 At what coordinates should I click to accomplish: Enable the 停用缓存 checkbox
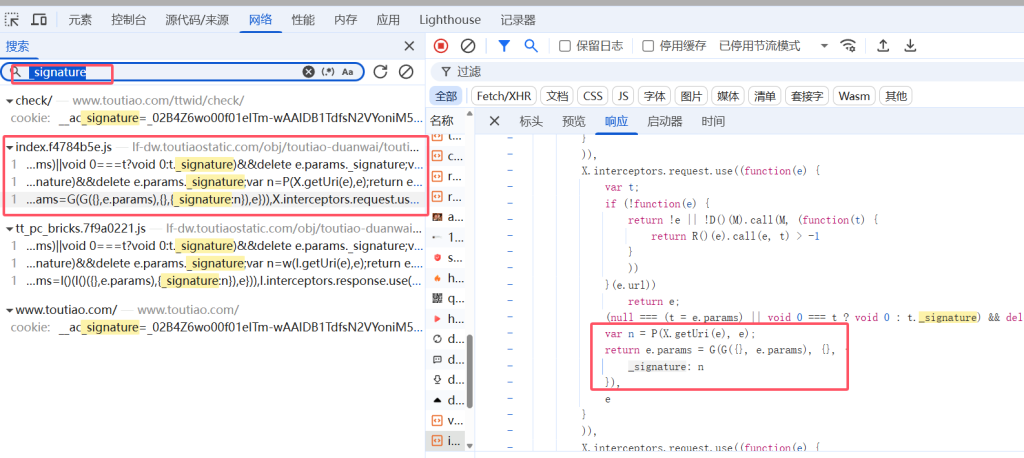[x=648, y=46]
